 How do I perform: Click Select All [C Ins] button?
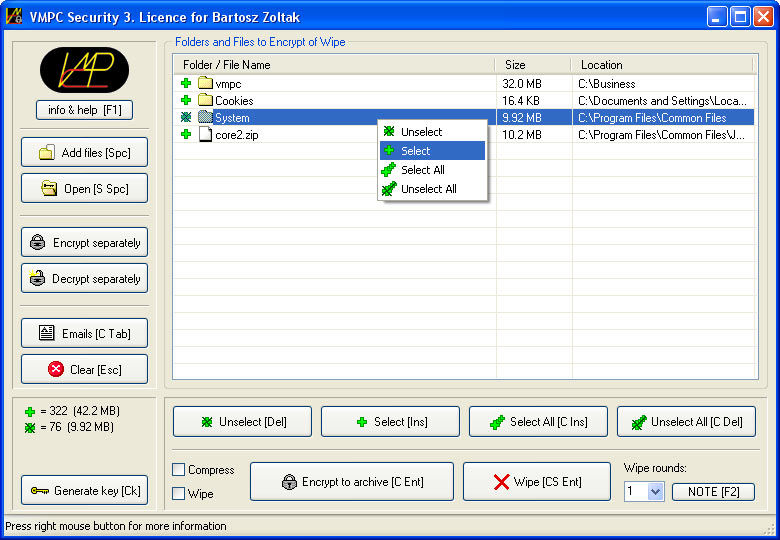coord(538,422)
